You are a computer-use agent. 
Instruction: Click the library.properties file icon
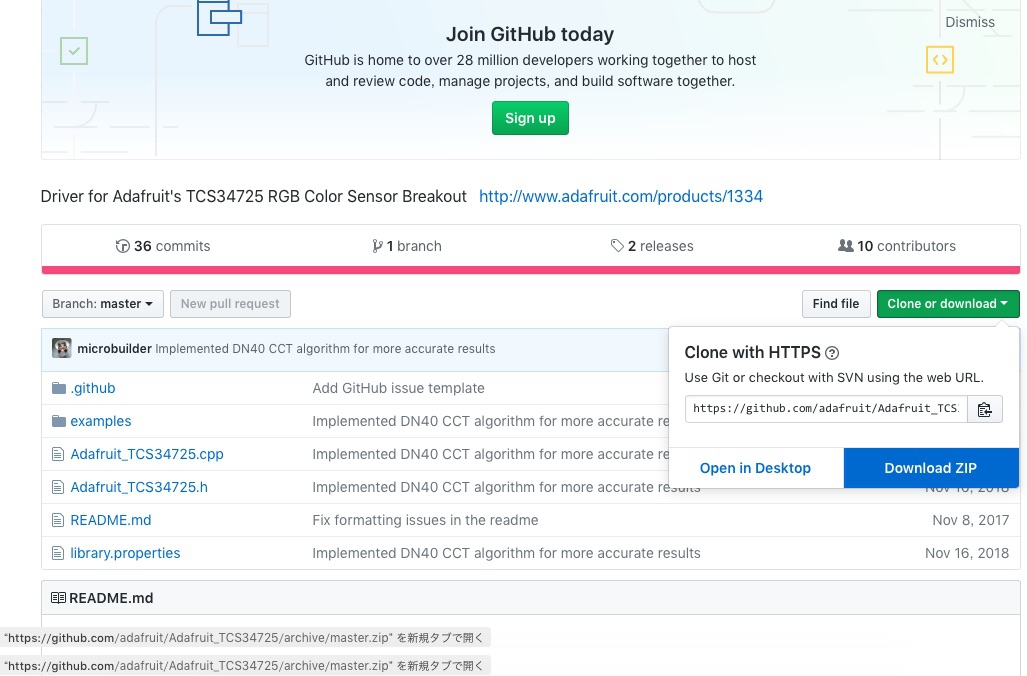[58, 554]
